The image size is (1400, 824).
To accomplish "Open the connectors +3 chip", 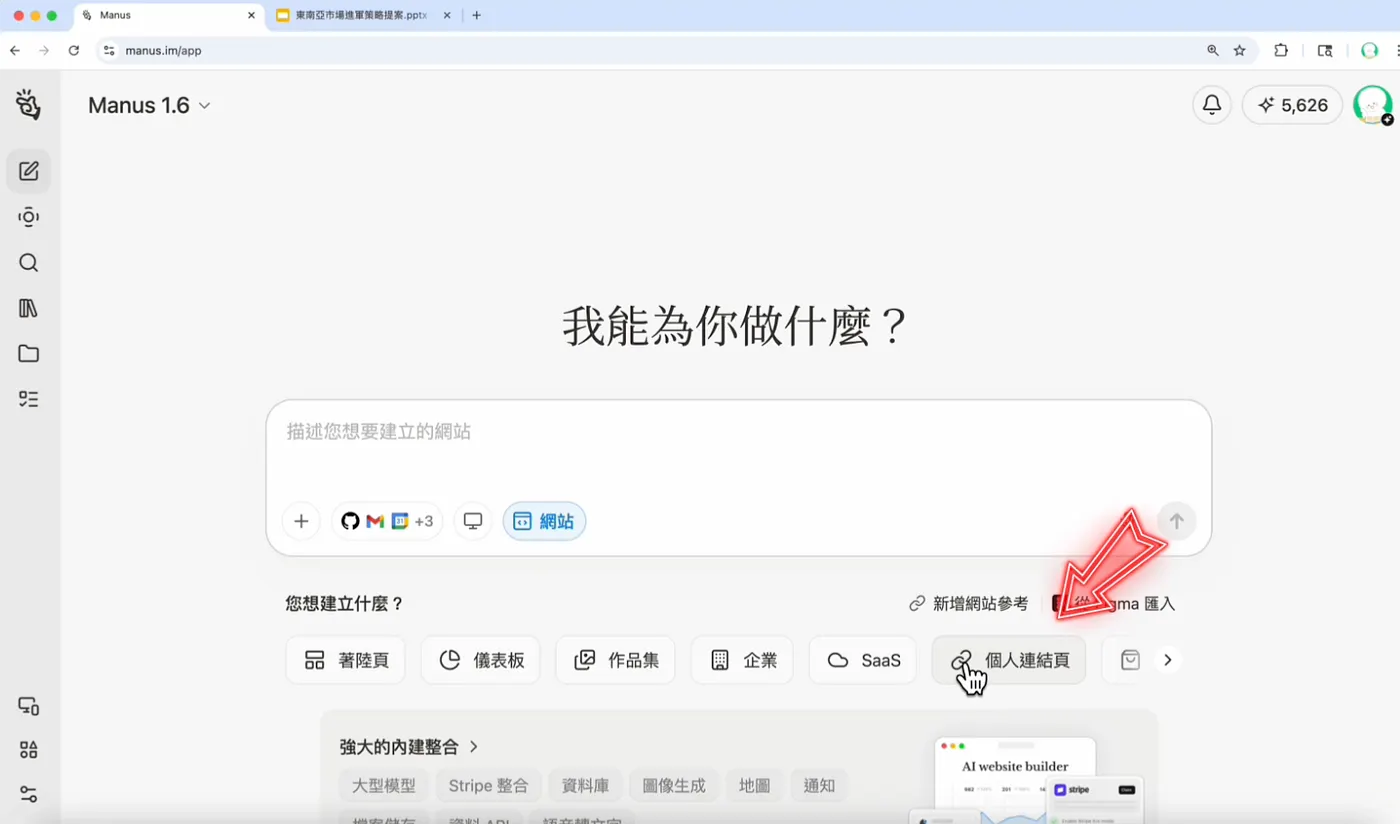I will click(x=387, y=521).
